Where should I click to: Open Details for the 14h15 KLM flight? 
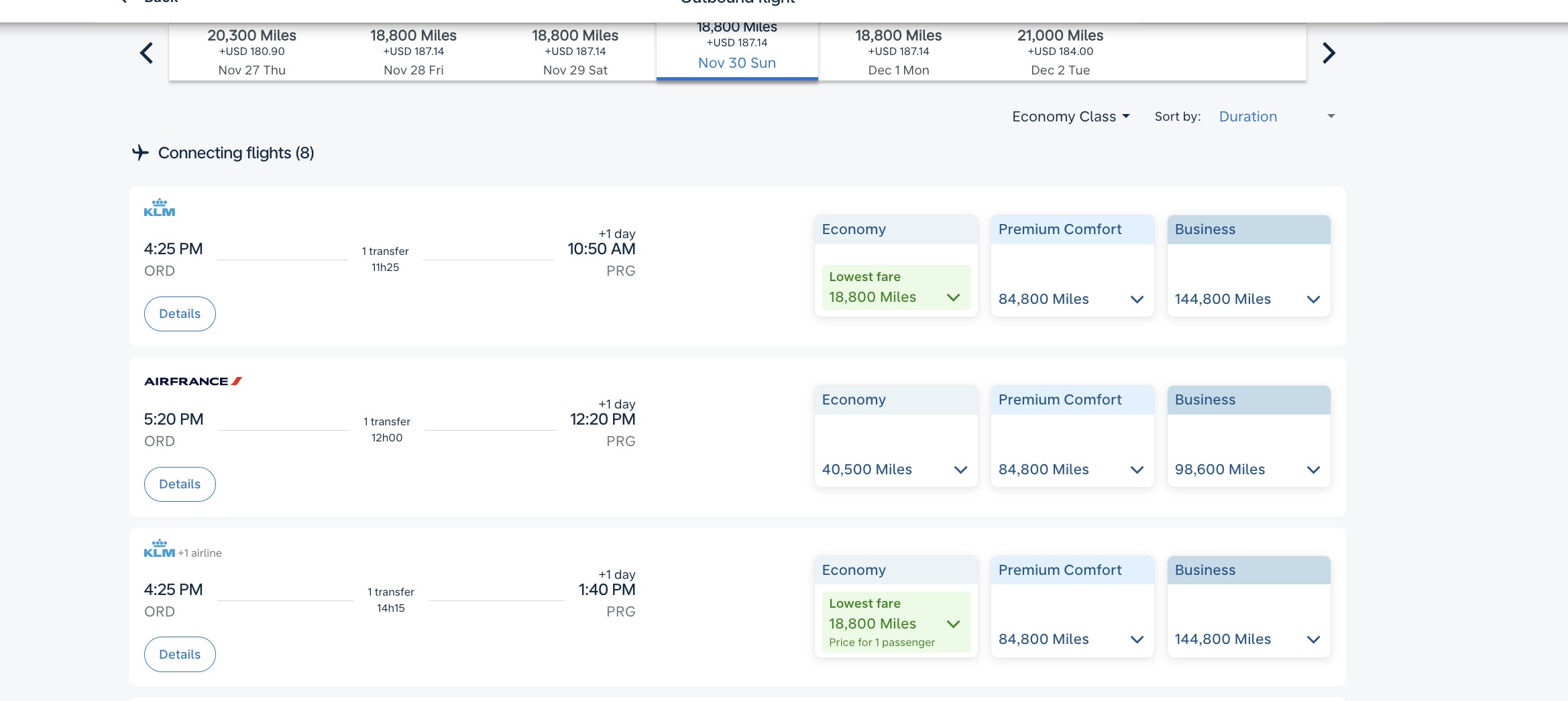[180, 655]
